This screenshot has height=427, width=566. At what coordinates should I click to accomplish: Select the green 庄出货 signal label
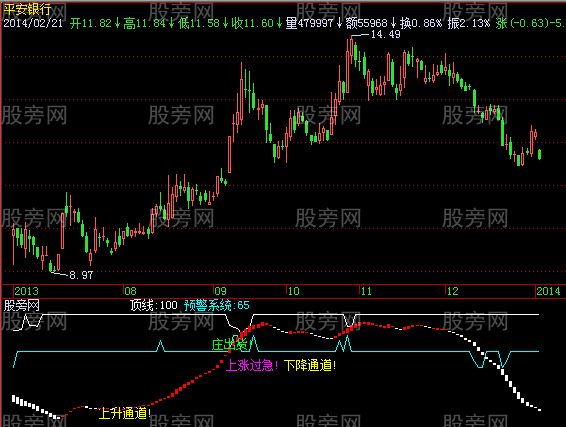[230, 345]
